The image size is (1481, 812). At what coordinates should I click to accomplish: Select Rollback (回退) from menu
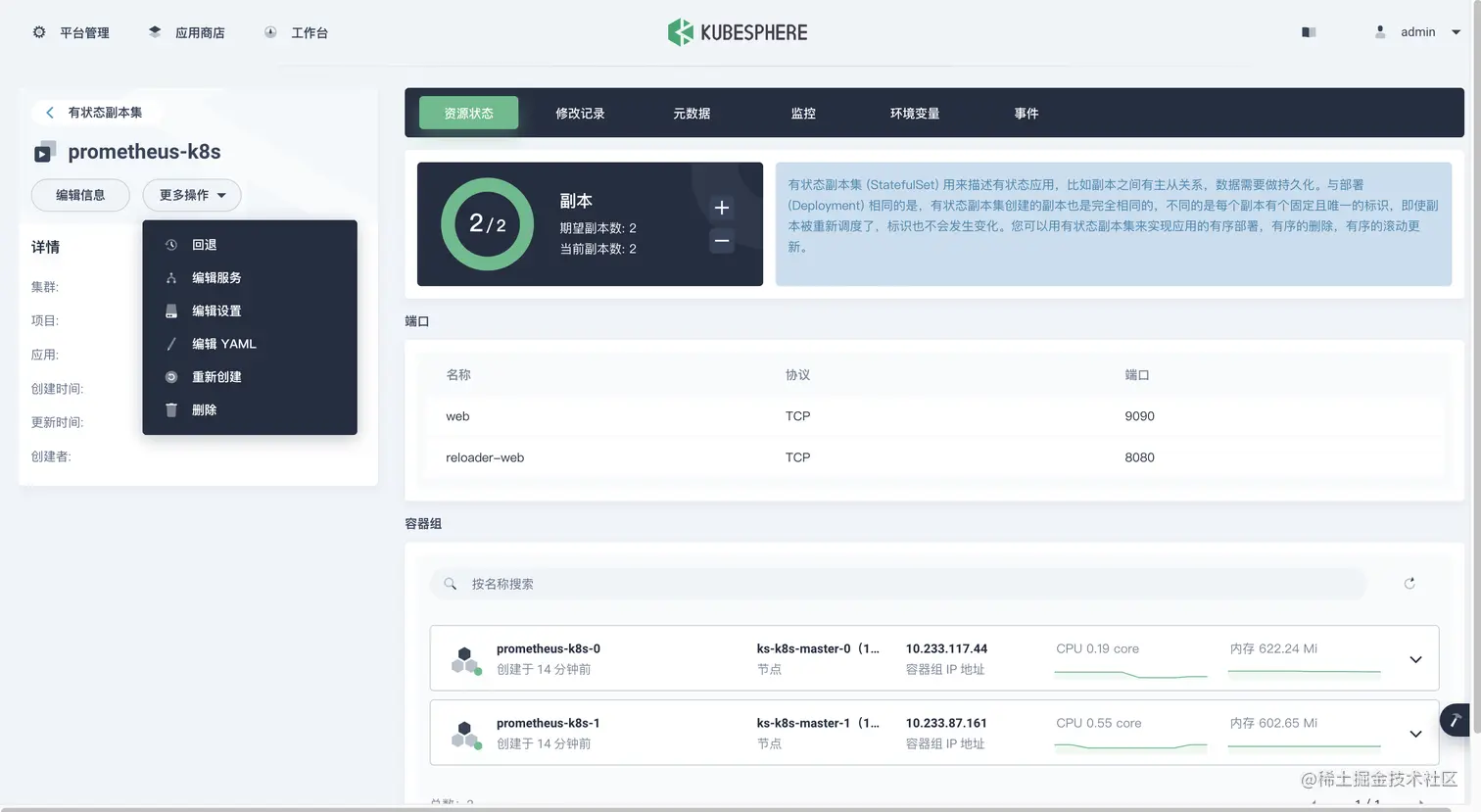tap(250, 245)
